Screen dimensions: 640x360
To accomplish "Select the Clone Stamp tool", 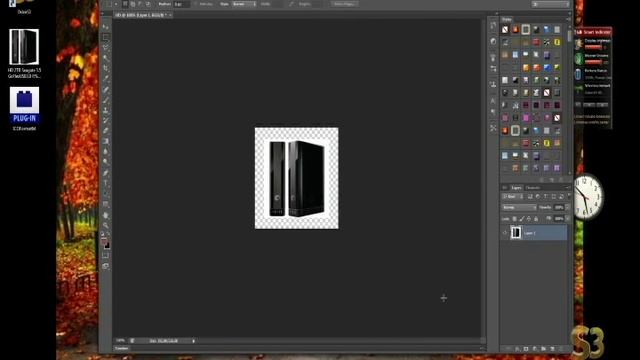I will point(106,110).
